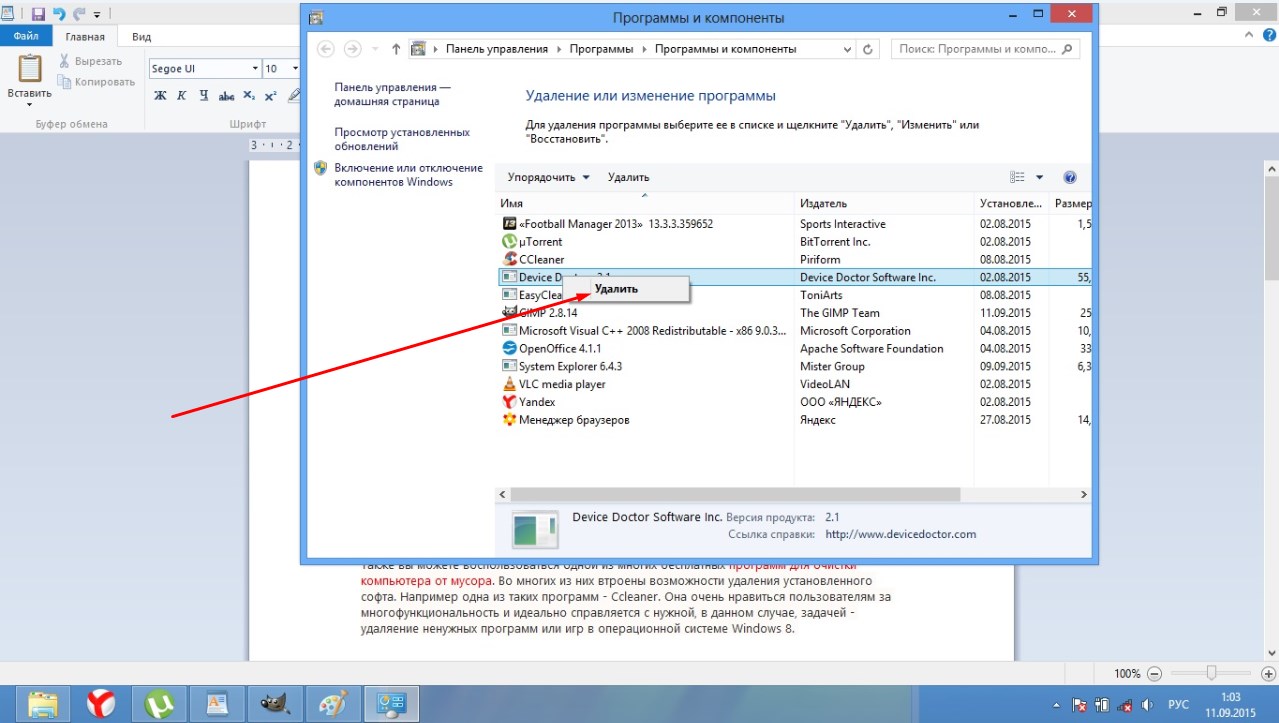The width and height of the screenshot is (1279, 723).
Task: Click the forward arrow in Control Panel window
Action: tap(352, 49)
